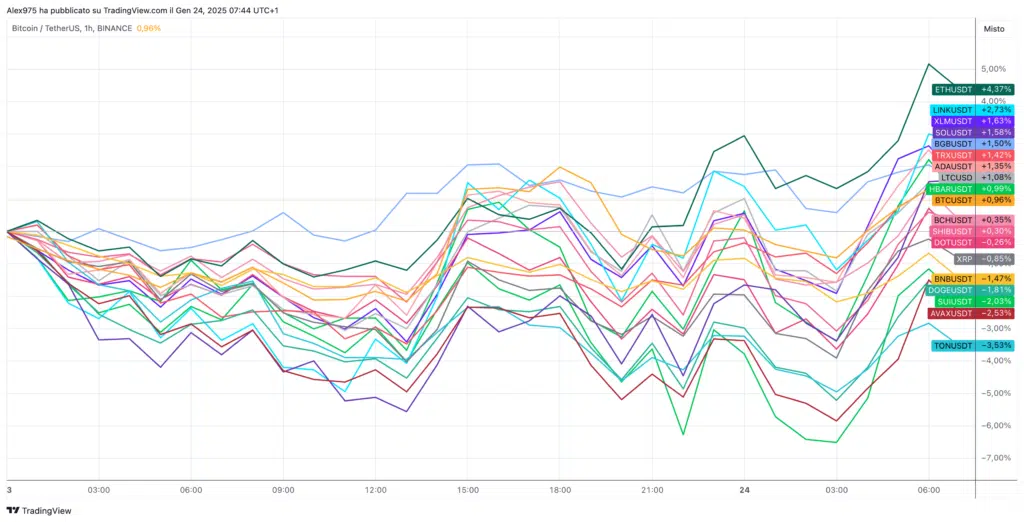1024x522 pixels.
Task: Click the ETHUSDT price label
Action: (952, 89)
